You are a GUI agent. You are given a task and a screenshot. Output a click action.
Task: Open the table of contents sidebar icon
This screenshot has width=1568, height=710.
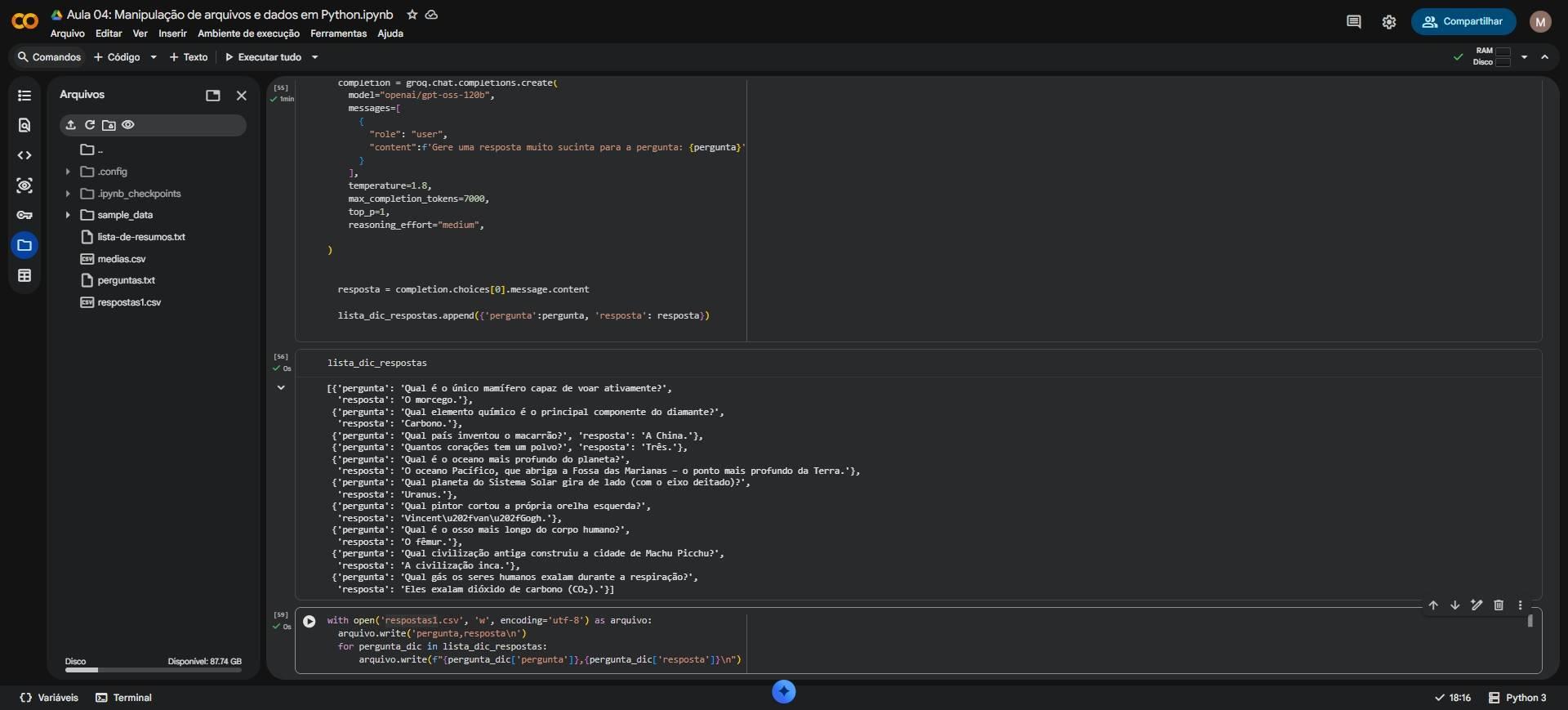click(24, 96)
